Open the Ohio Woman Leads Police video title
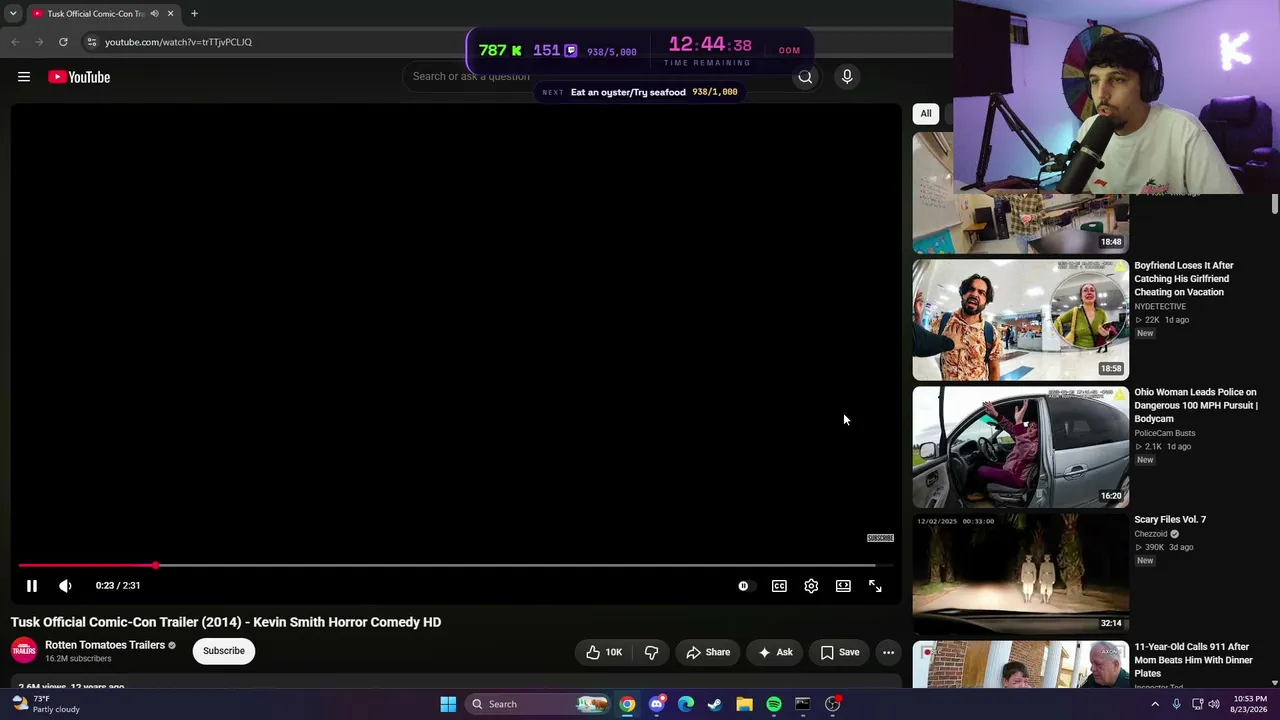 [1196, 405]
